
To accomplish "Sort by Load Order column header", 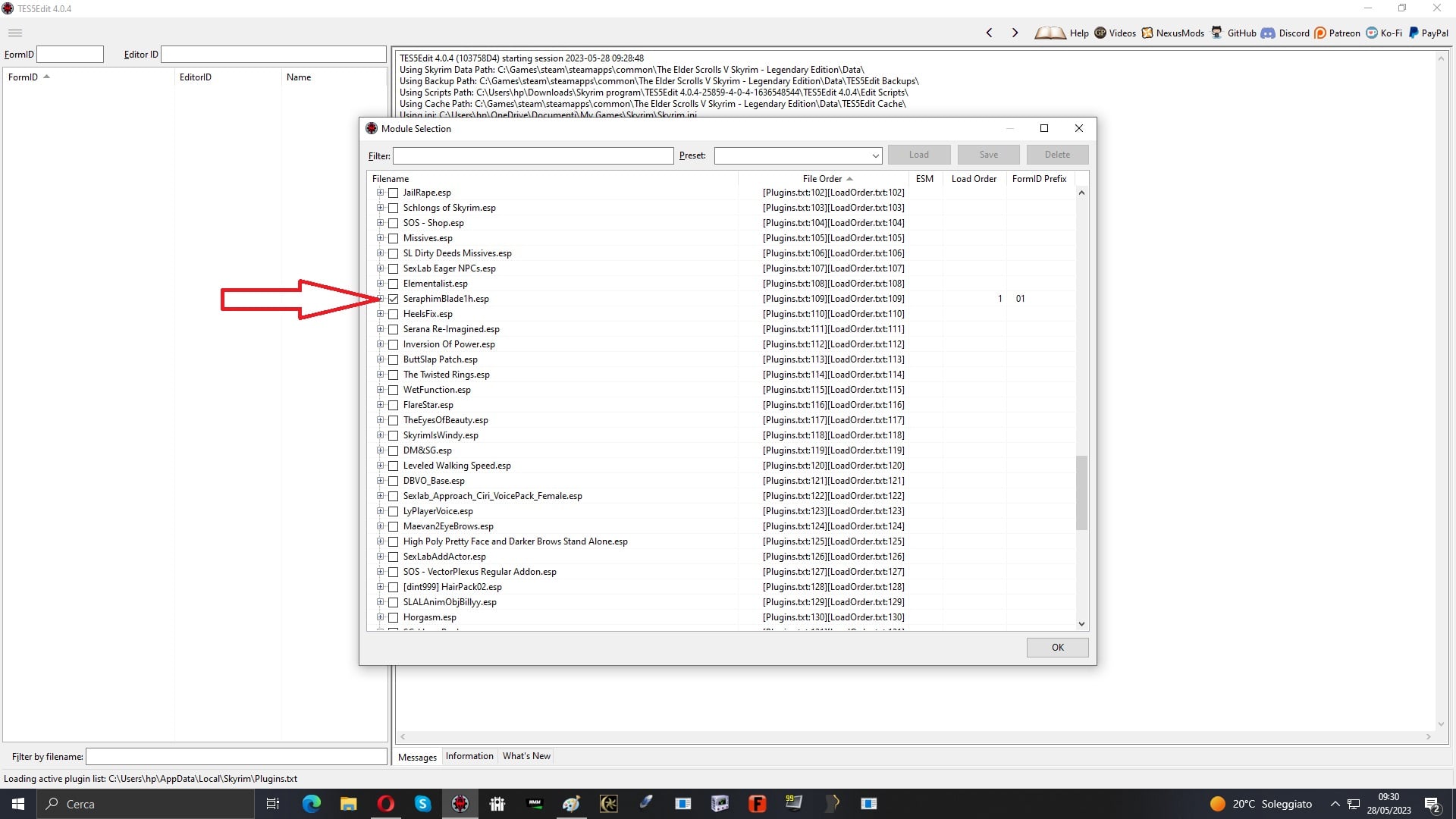I will [x=974, y=179].
